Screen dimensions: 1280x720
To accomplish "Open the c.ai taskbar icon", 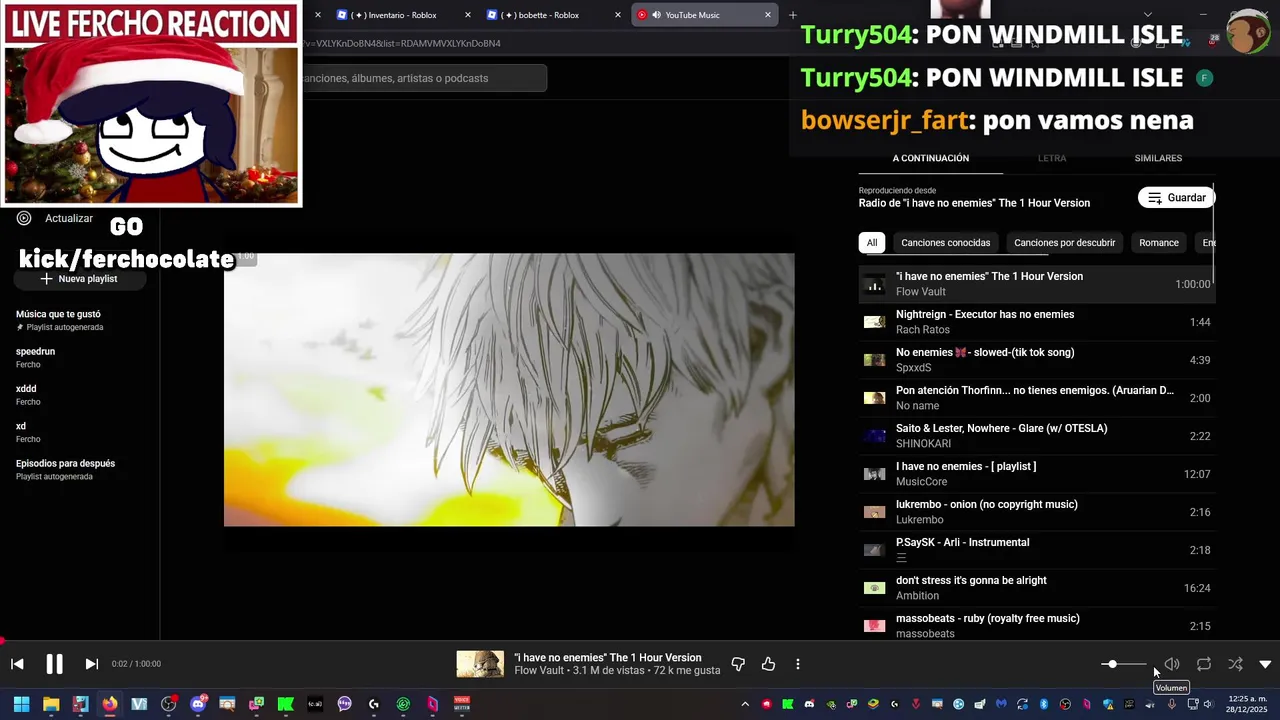I will (315, 704).
